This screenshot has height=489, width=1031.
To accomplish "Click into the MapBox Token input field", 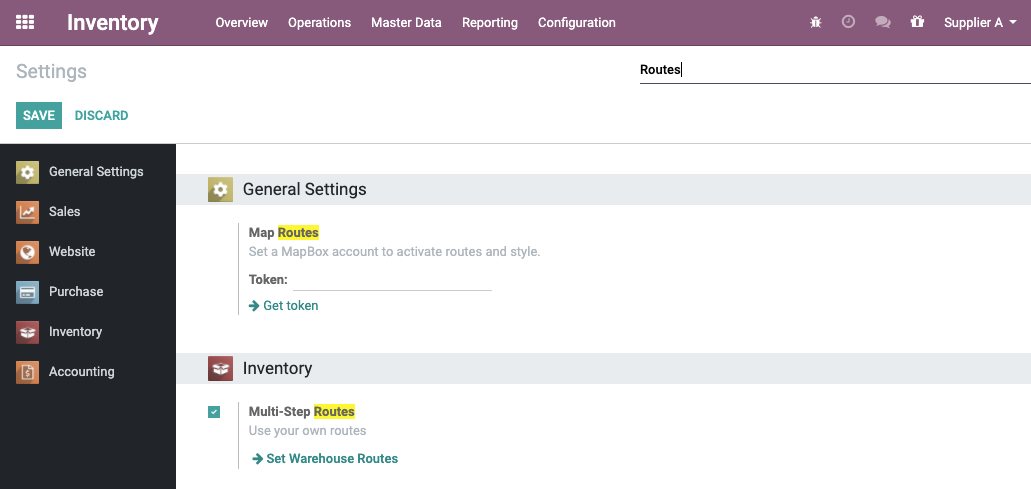I will point(391,280).
